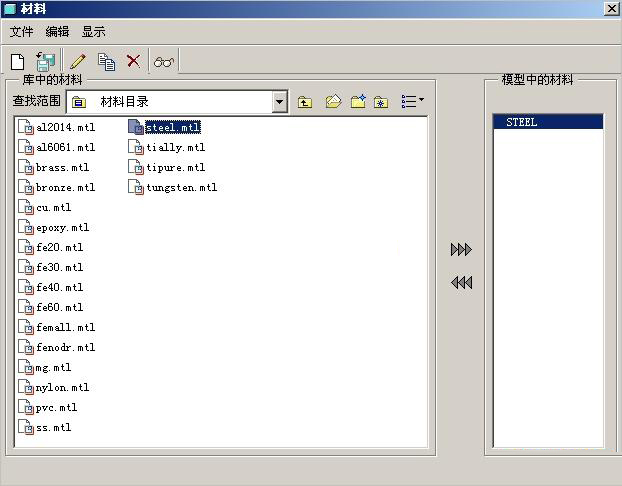Image resolution: width=622 pixels, height=486 pixels.
Task: Remove material from model with triple left arrows
Action: click(461, 282)
